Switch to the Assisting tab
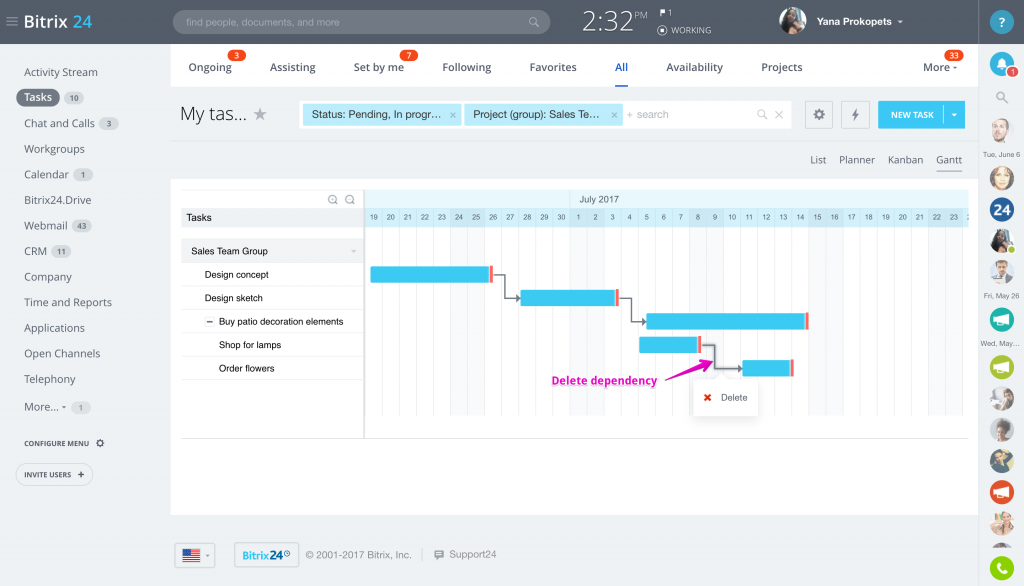This screenshot has height=586, width=1024. pos(293,67)
